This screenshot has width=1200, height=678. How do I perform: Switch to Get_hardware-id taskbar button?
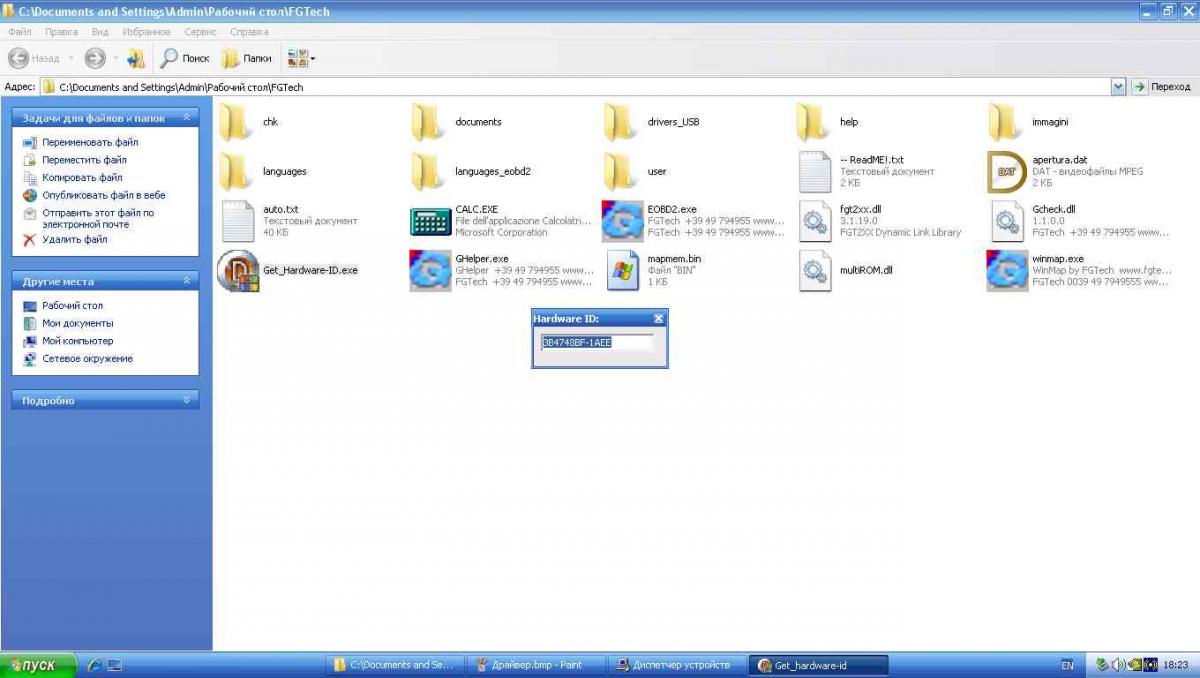pos(819,665)
